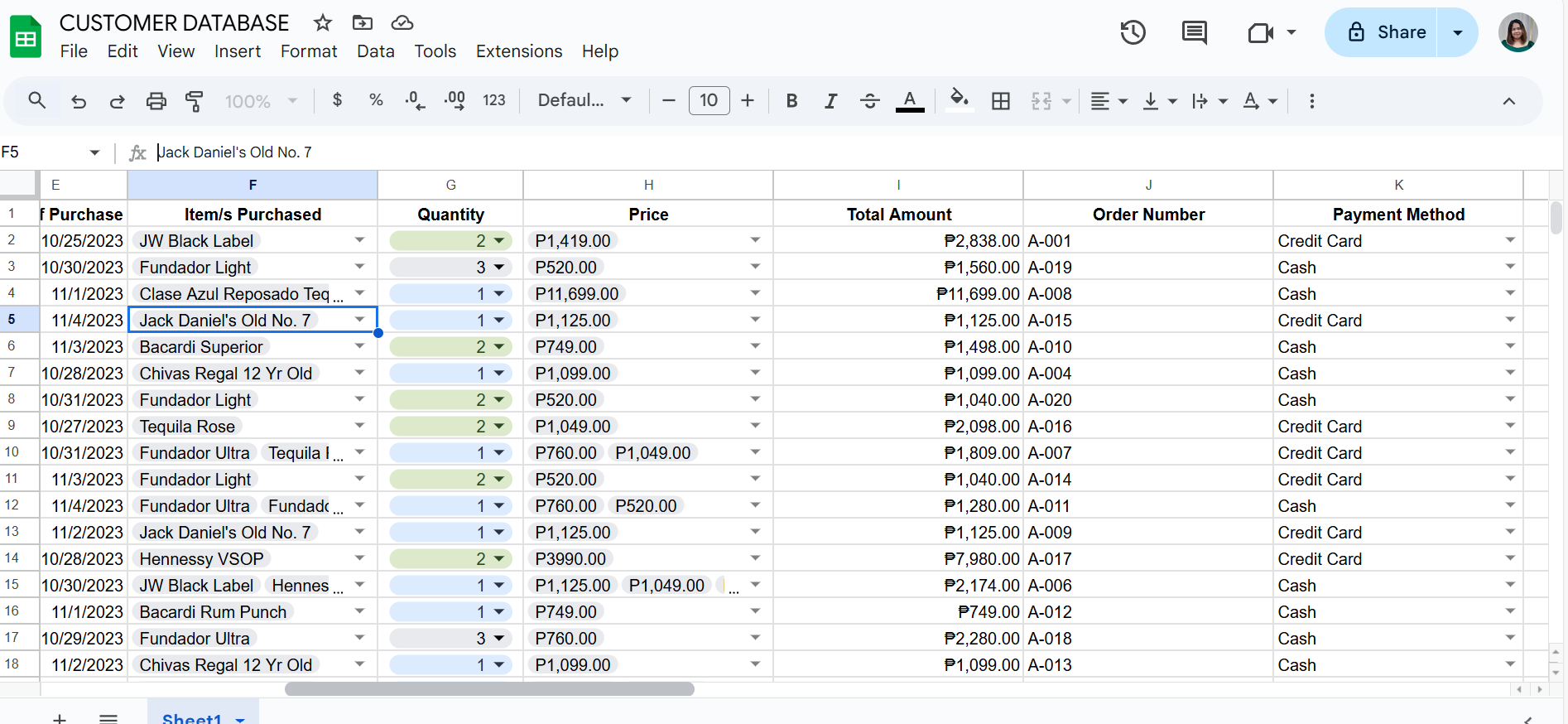View cloud document status icon
Viewport: 1568px width, 724px height.
point(402,22)
